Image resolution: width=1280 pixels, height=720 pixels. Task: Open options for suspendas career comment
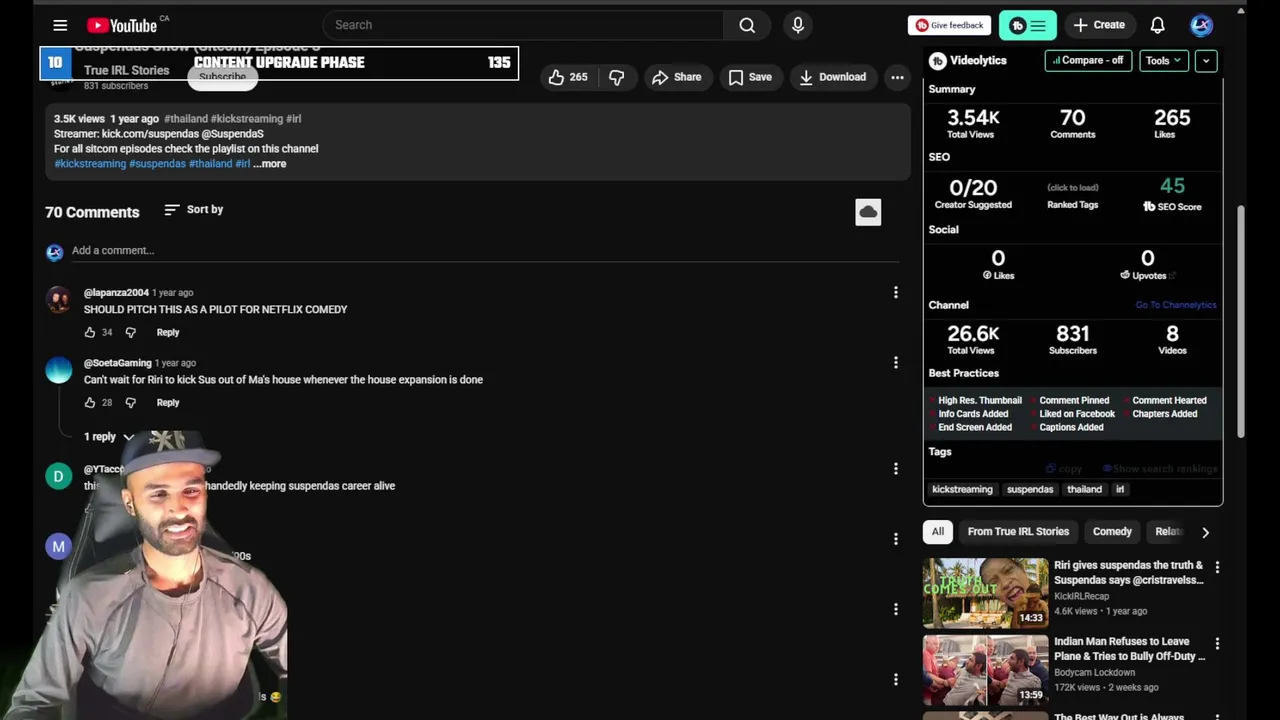896,468
